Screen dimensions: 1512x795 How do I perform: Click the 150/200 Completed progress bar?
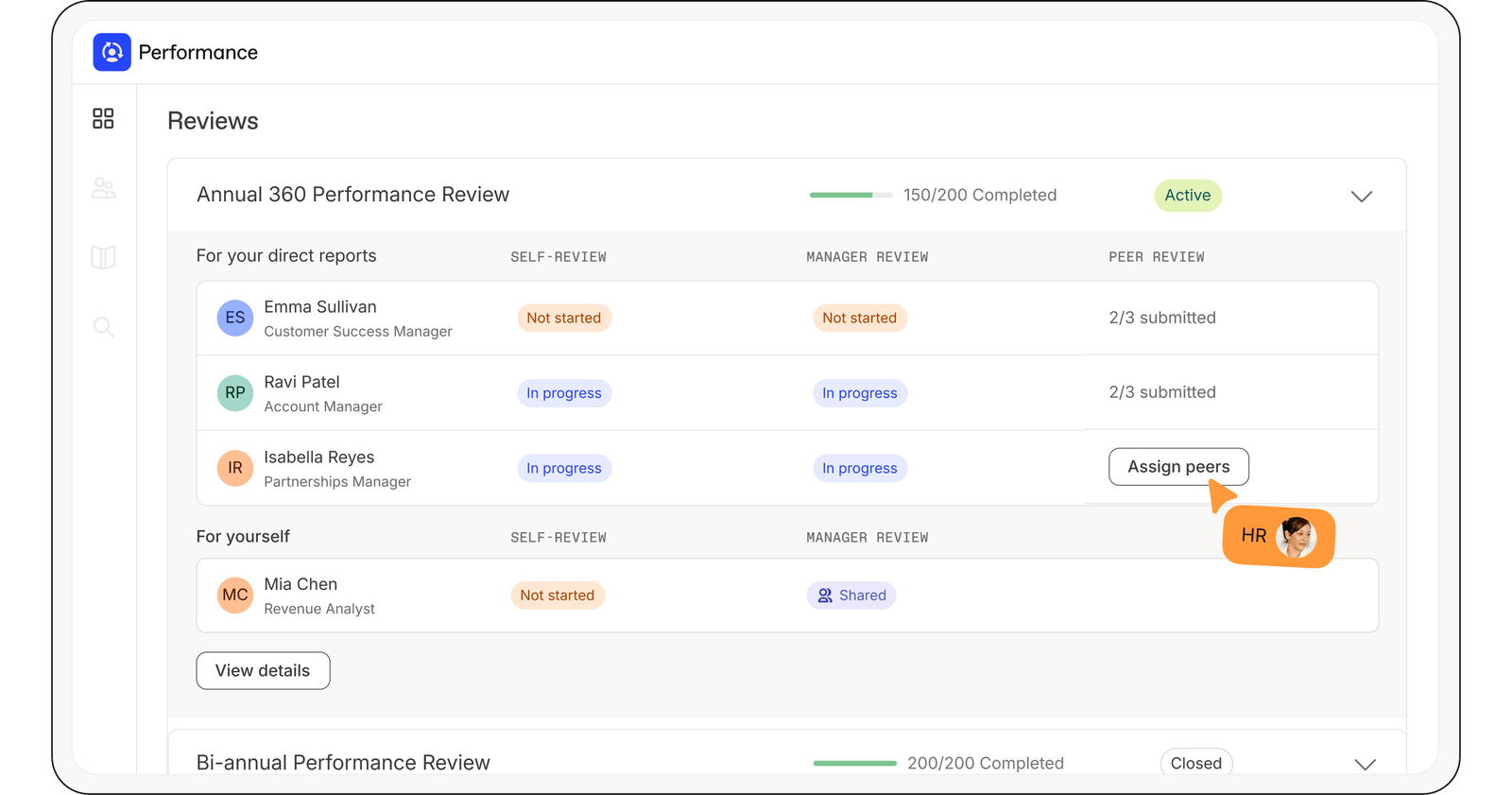point(850,195)
